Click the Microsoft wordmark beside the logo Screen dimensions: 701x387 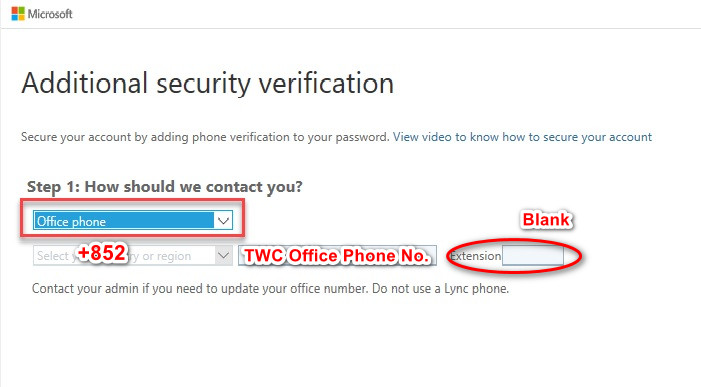[x=50, y=14]
